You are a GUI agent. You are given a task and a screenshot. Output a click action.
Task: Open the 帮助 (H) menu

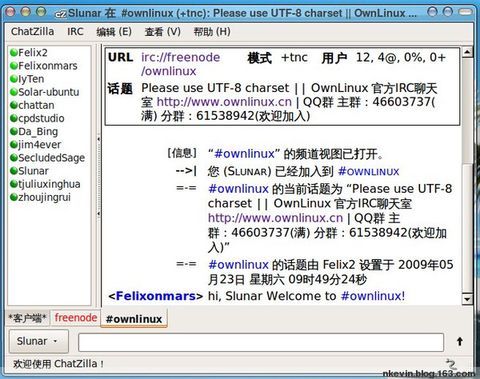pos(212,32)
